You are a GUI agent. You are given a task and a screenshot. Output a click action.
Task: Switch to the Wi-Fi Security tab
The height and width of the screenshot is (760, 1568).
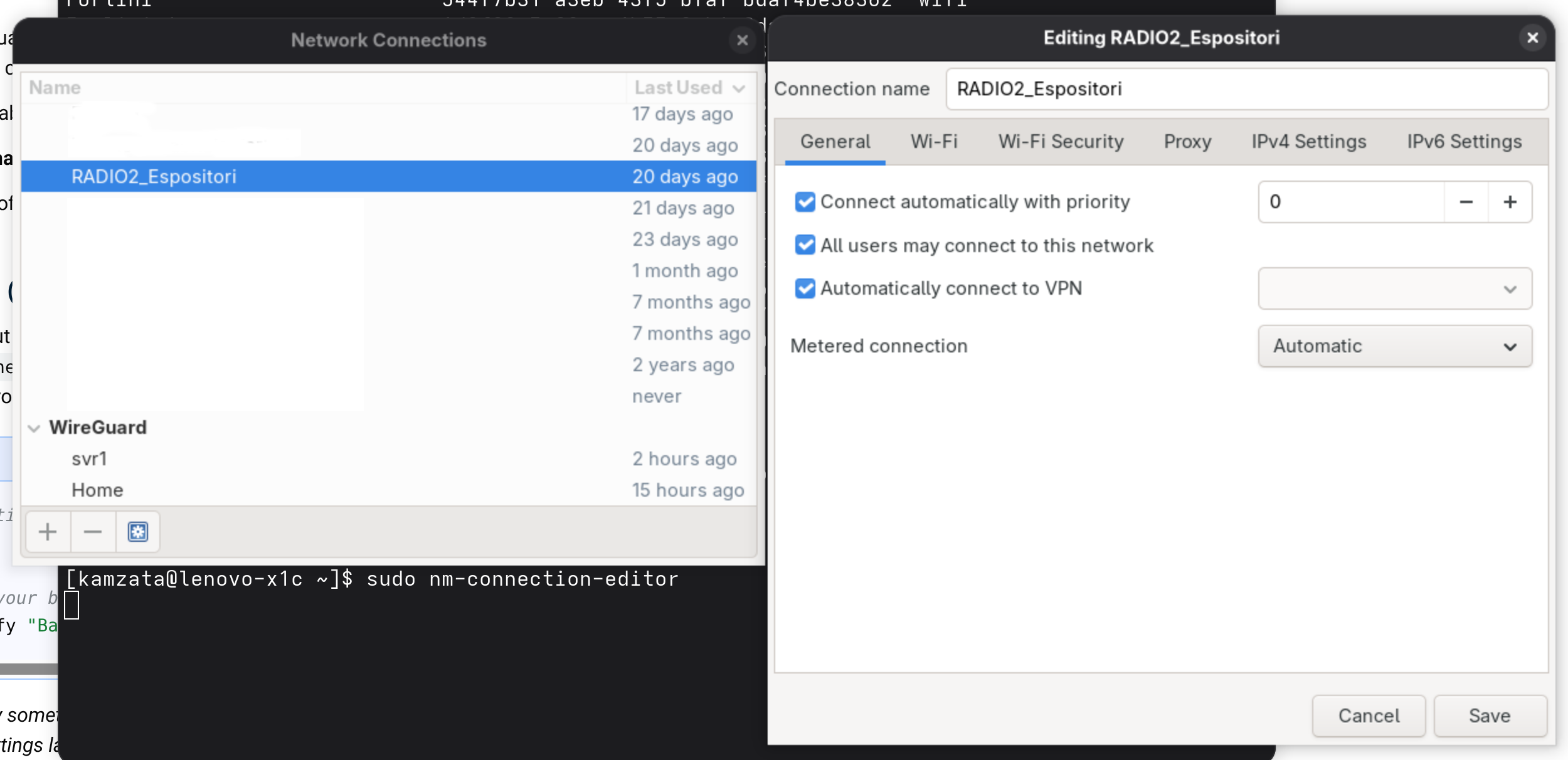click(x=1061, y=142)
